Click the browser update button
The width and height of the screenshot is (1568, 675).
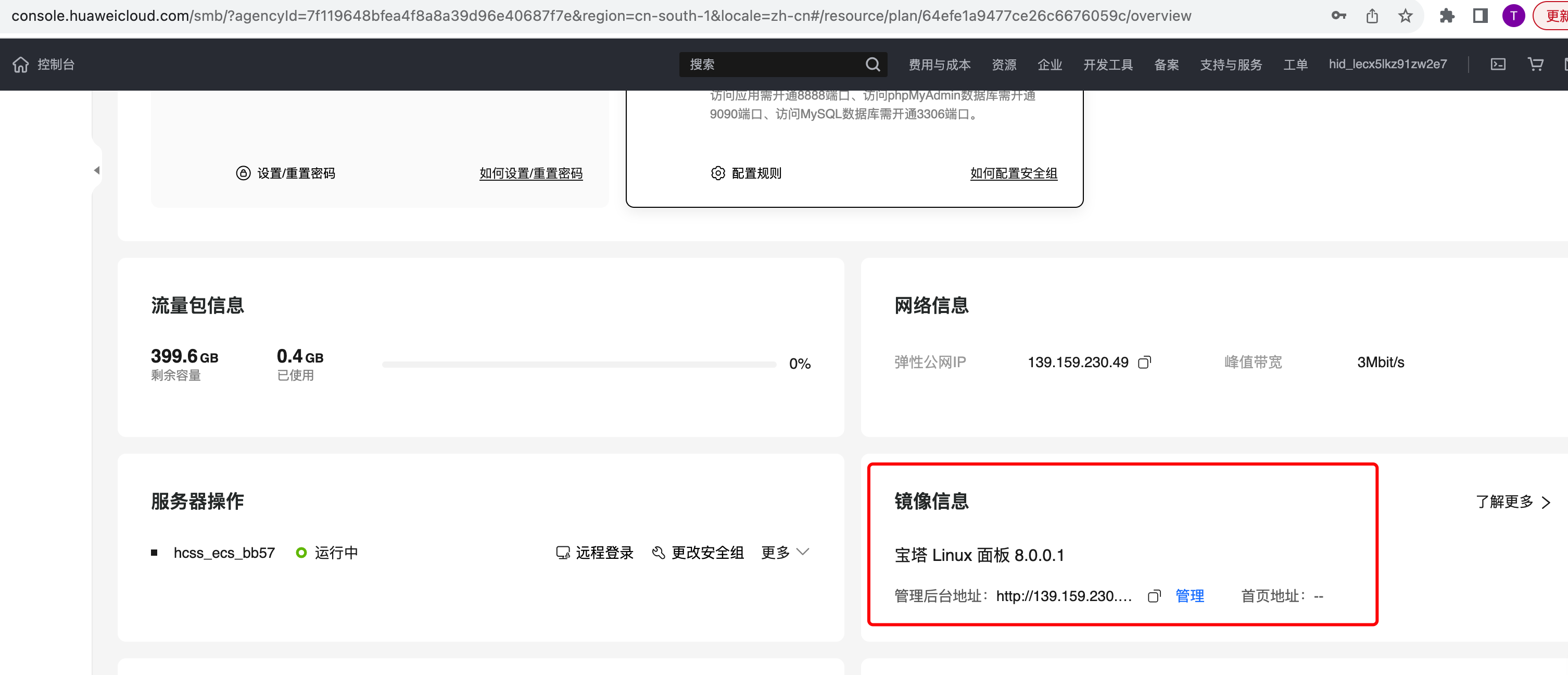point(1551,16)
